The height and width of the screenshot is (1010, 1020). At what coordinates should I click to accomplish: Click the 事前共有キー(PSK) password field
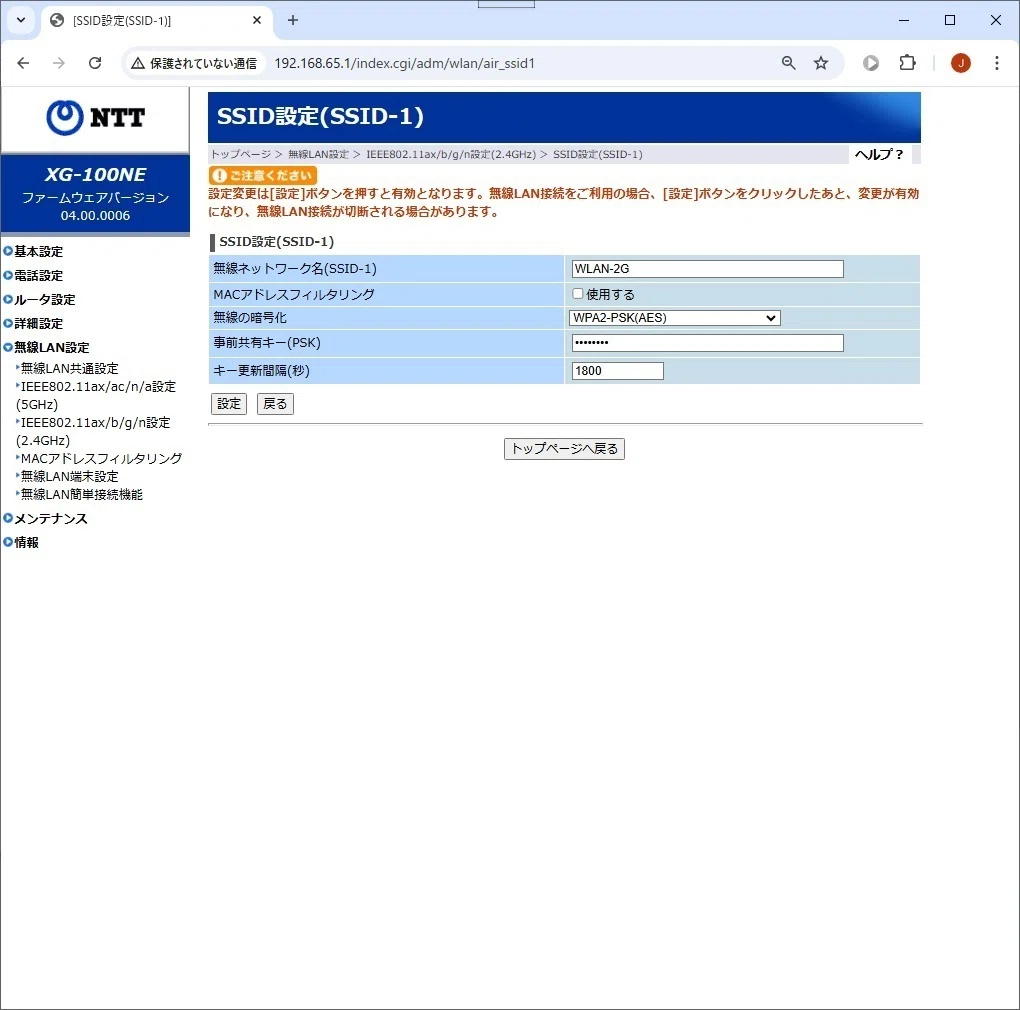click(708, 343)
